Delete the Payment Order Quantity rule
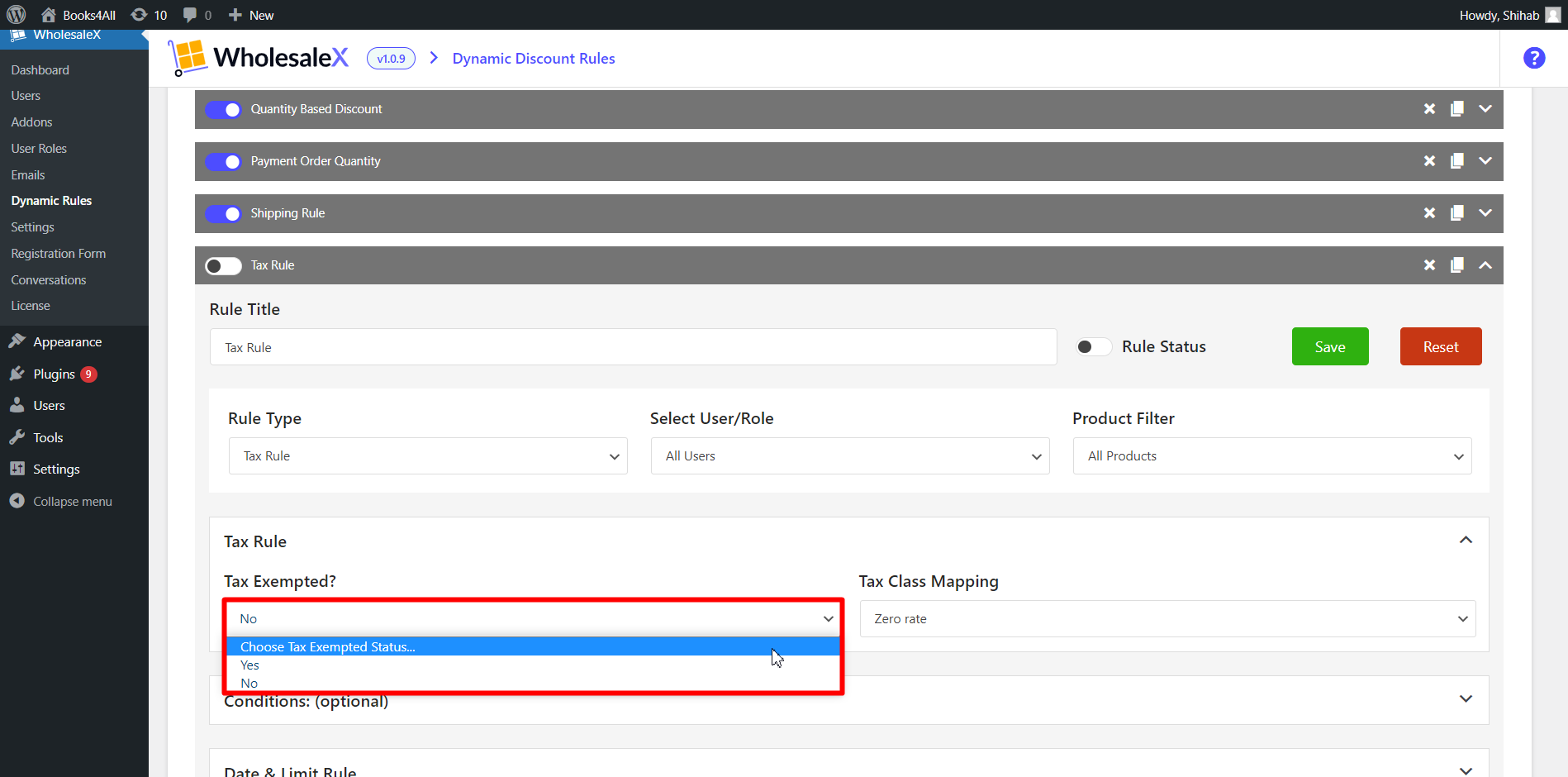Image resolution: width=1568 pixels, height=777 pixels. 1429,161
